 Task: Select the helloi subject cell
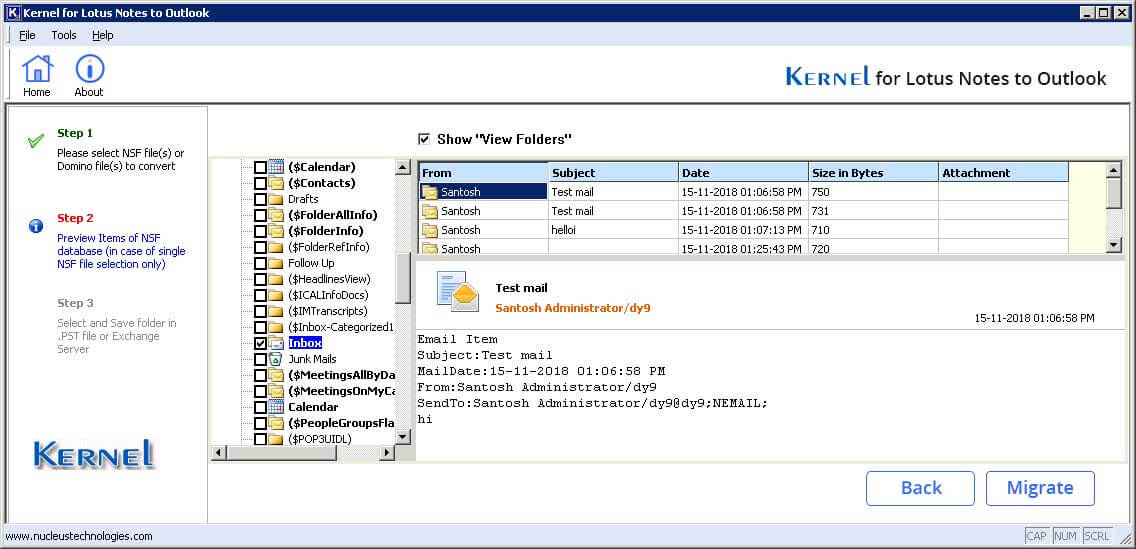pyautogui.click(x=613, y=230)
